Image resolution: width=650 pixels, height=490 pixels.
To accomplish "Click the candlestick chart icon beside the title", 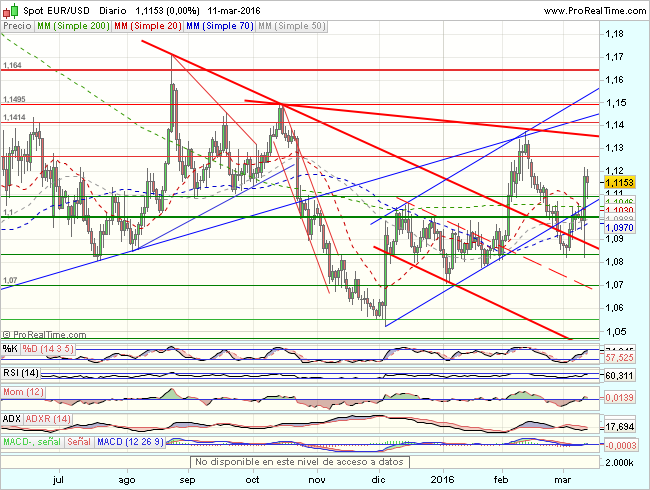I will tap(11, 10).
